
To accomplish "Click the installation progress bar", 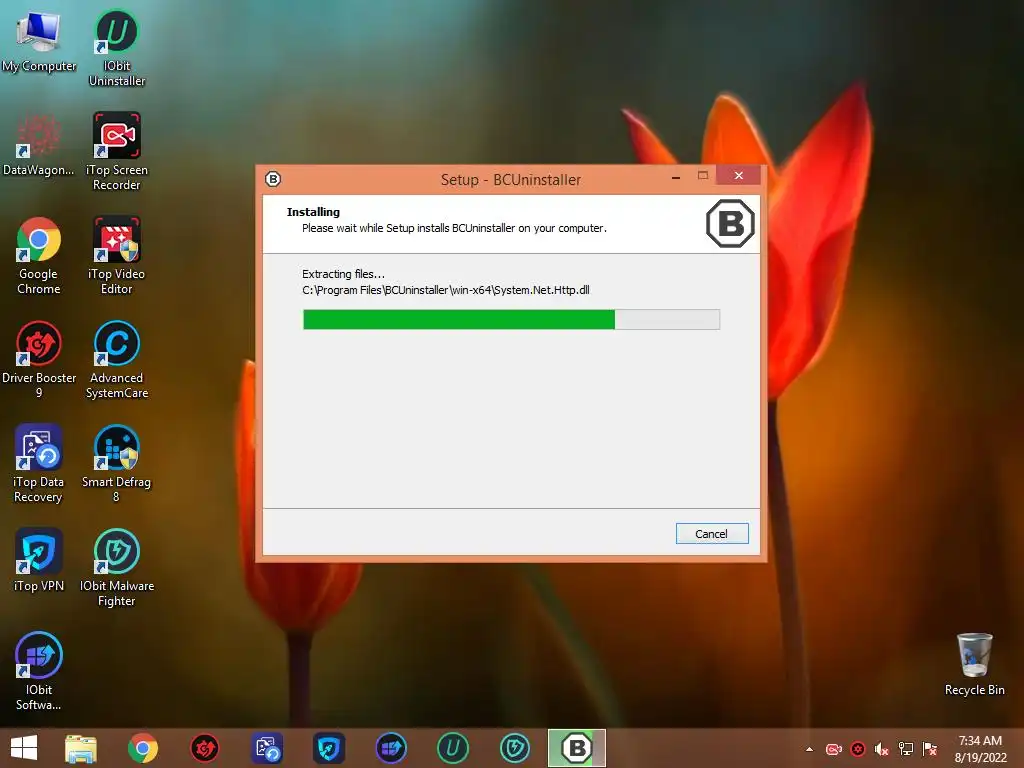I will tap(511, 319).
